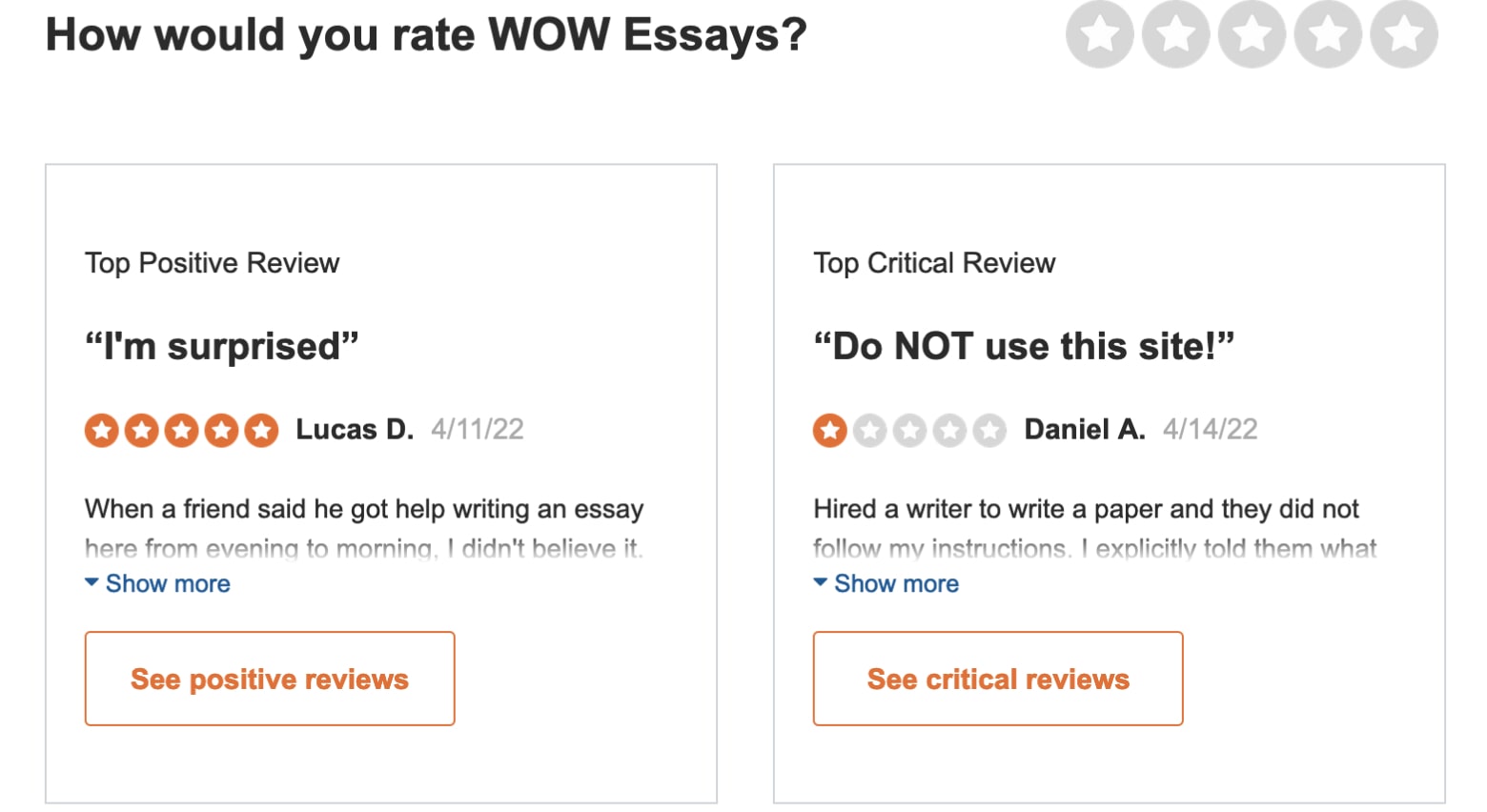Viewport: 1487px width, 812px height.
Task: Rate WOW Essays five stars
Action: pyautogui.click(x=1404, y=34)
